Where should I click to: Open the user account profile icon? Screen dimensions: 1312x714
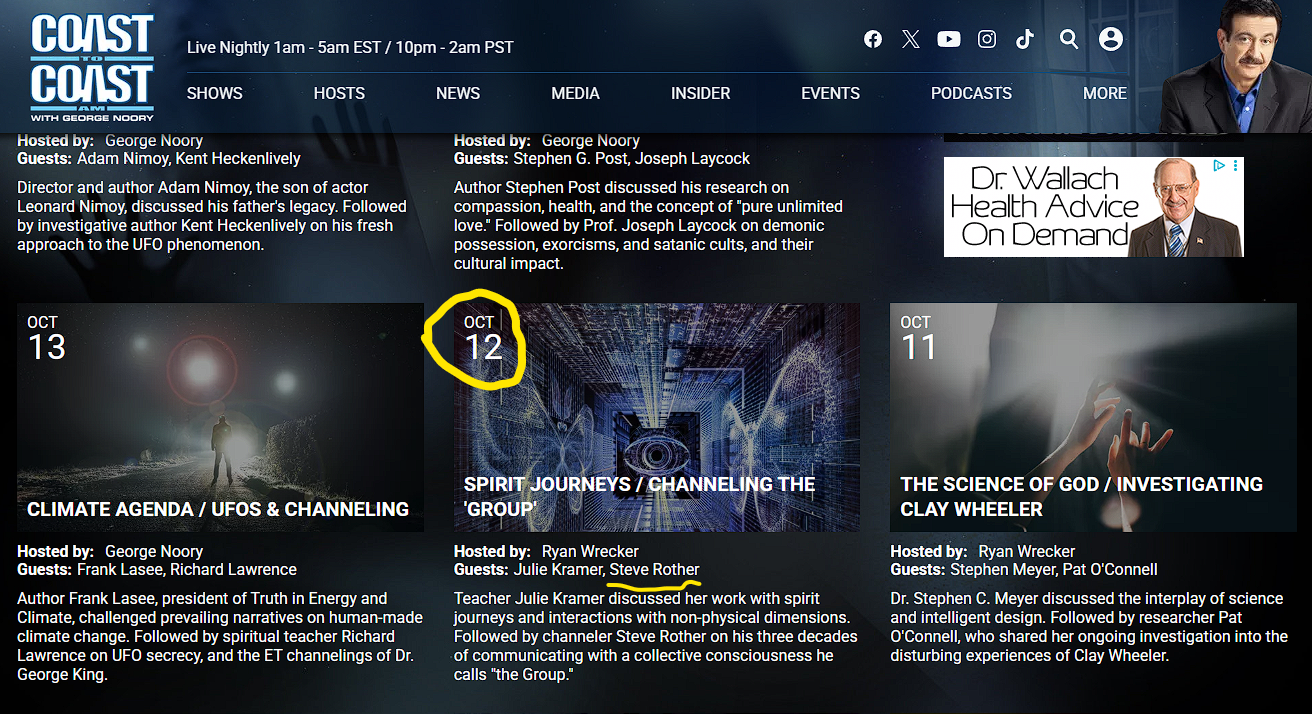point(1110,39)
